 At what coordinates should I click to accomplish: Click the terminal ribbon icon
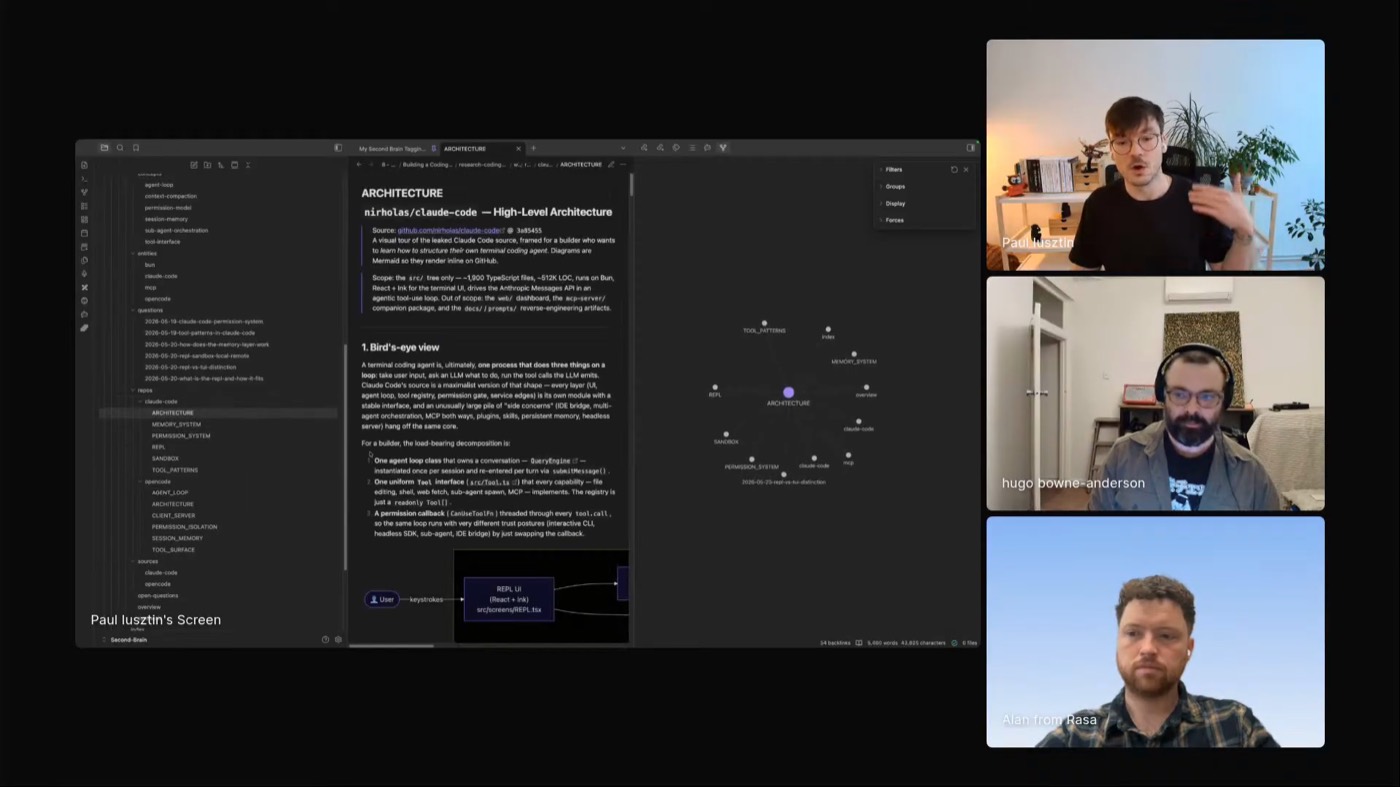coord(84,179)
